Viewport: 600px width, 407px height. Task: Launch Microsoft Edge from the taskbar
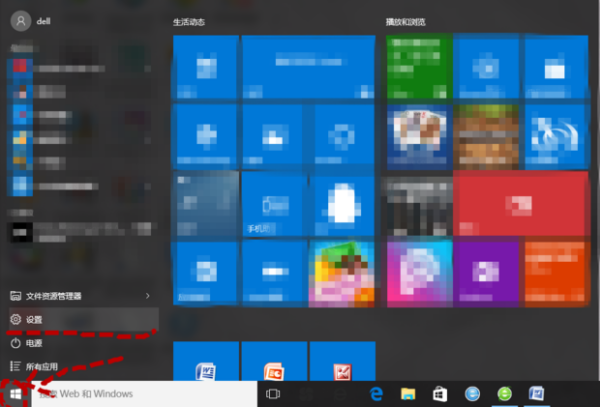[376, 394]
